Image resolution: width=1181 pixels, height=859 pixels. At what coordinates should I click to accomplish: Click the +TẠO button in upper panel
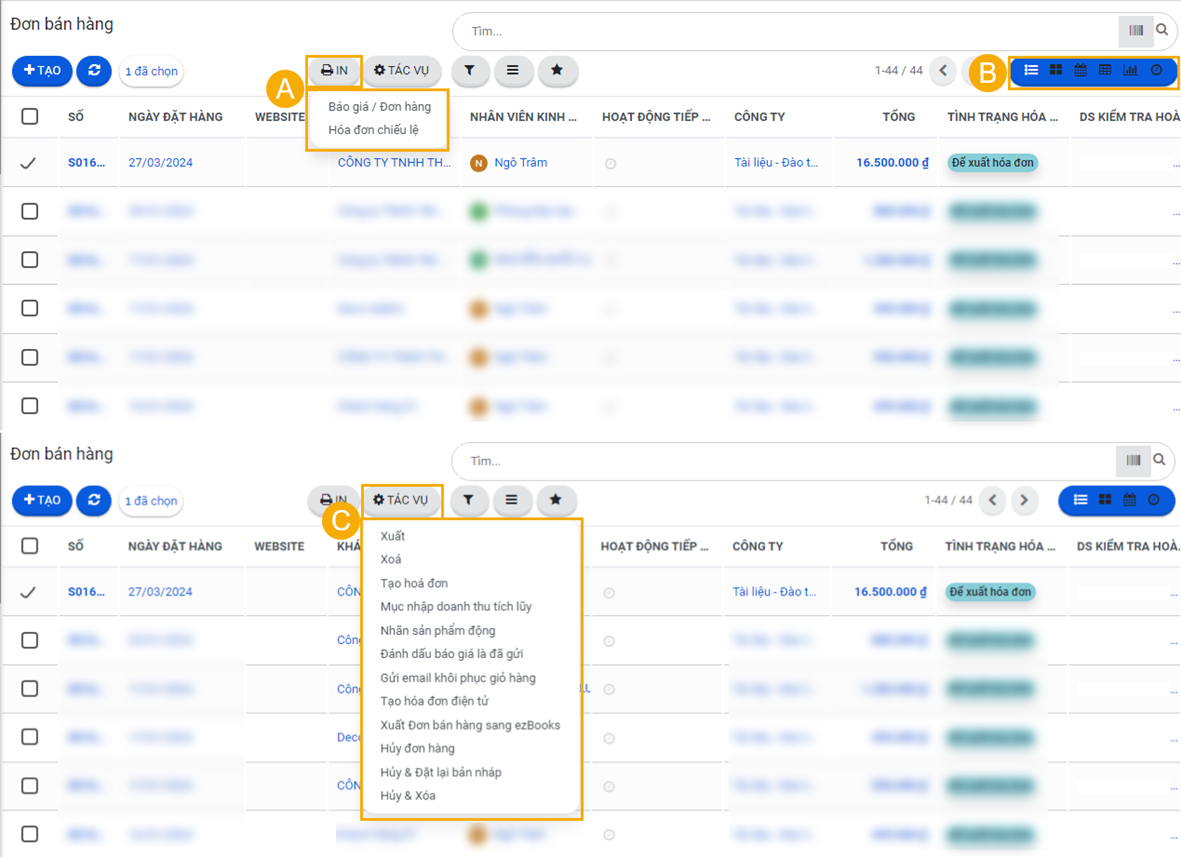42,70
